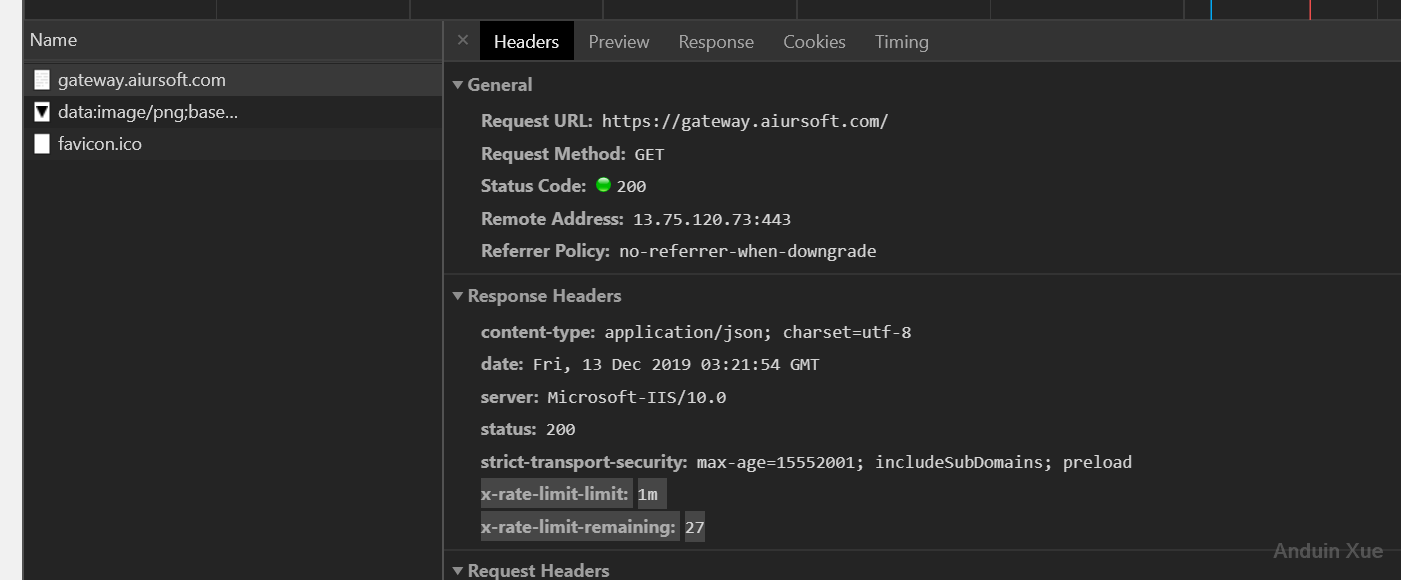Click the data:image/png image file icon
The width and height of the screenshot is (1401, 580).
tap(42, 112)
